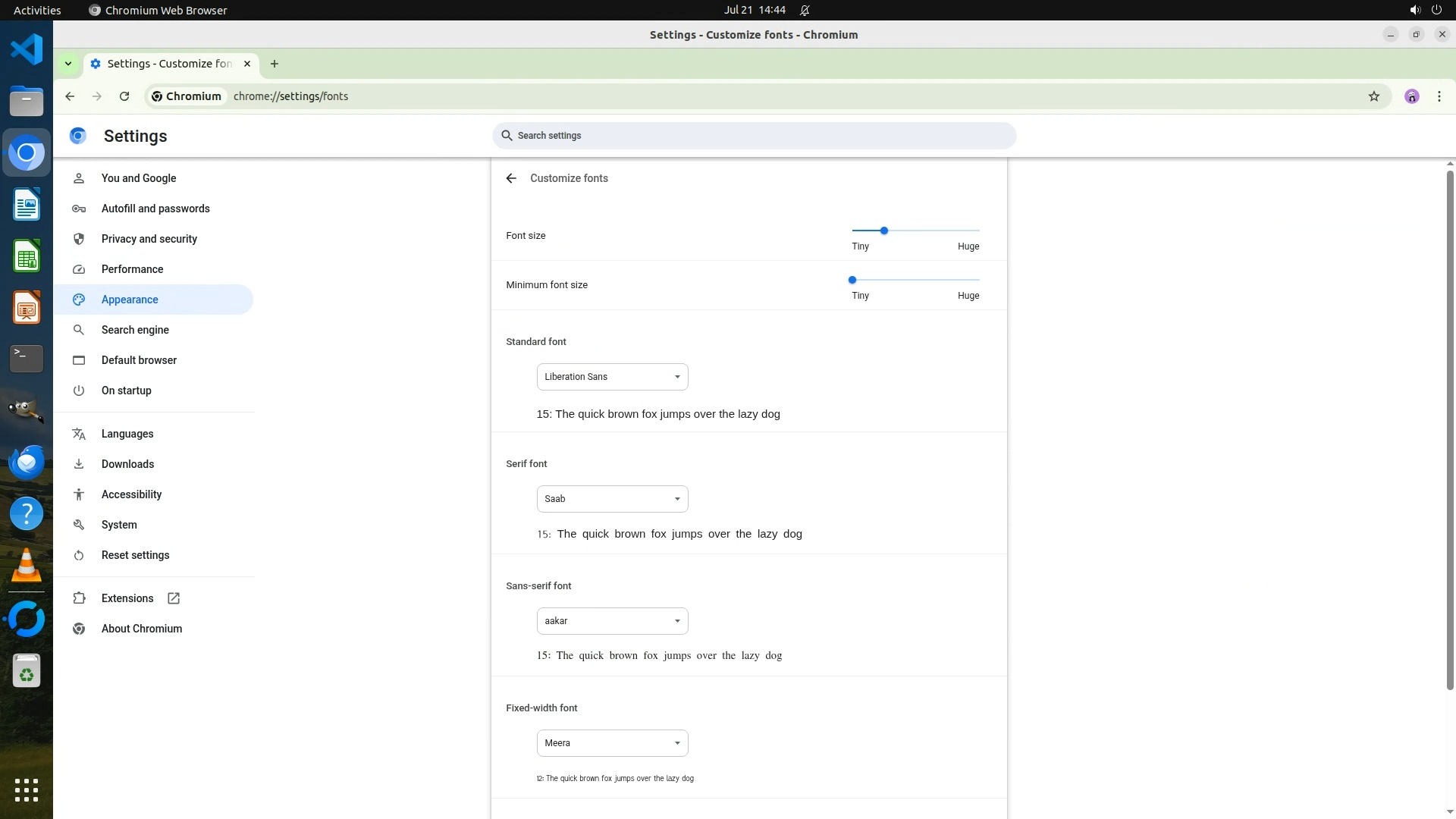Focus the Search settings field
This screenshot has height=819, width=1456.
click(x=754, y=136)
